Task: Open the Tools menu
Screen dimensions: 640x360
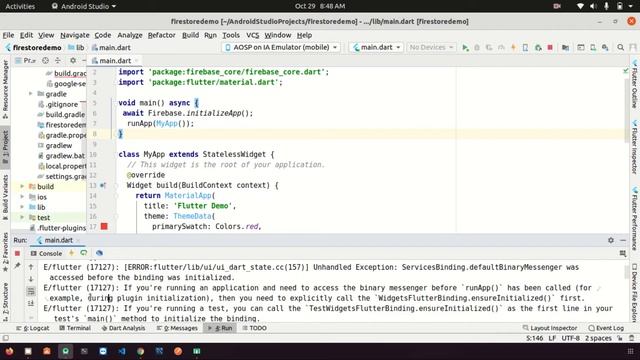Action: point(231,35)
